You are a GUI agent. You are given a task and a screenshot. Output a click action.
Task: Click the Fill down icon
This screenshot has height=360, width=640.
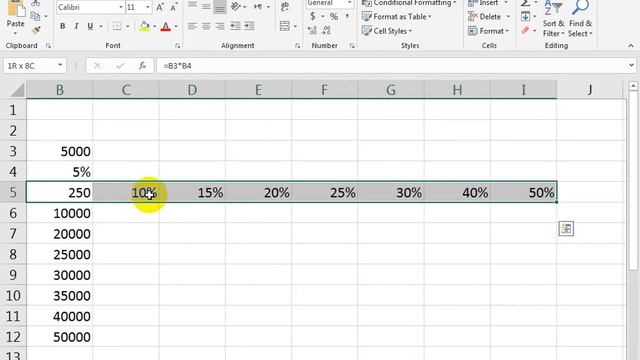pyautogui.click(x=525, y=17)
